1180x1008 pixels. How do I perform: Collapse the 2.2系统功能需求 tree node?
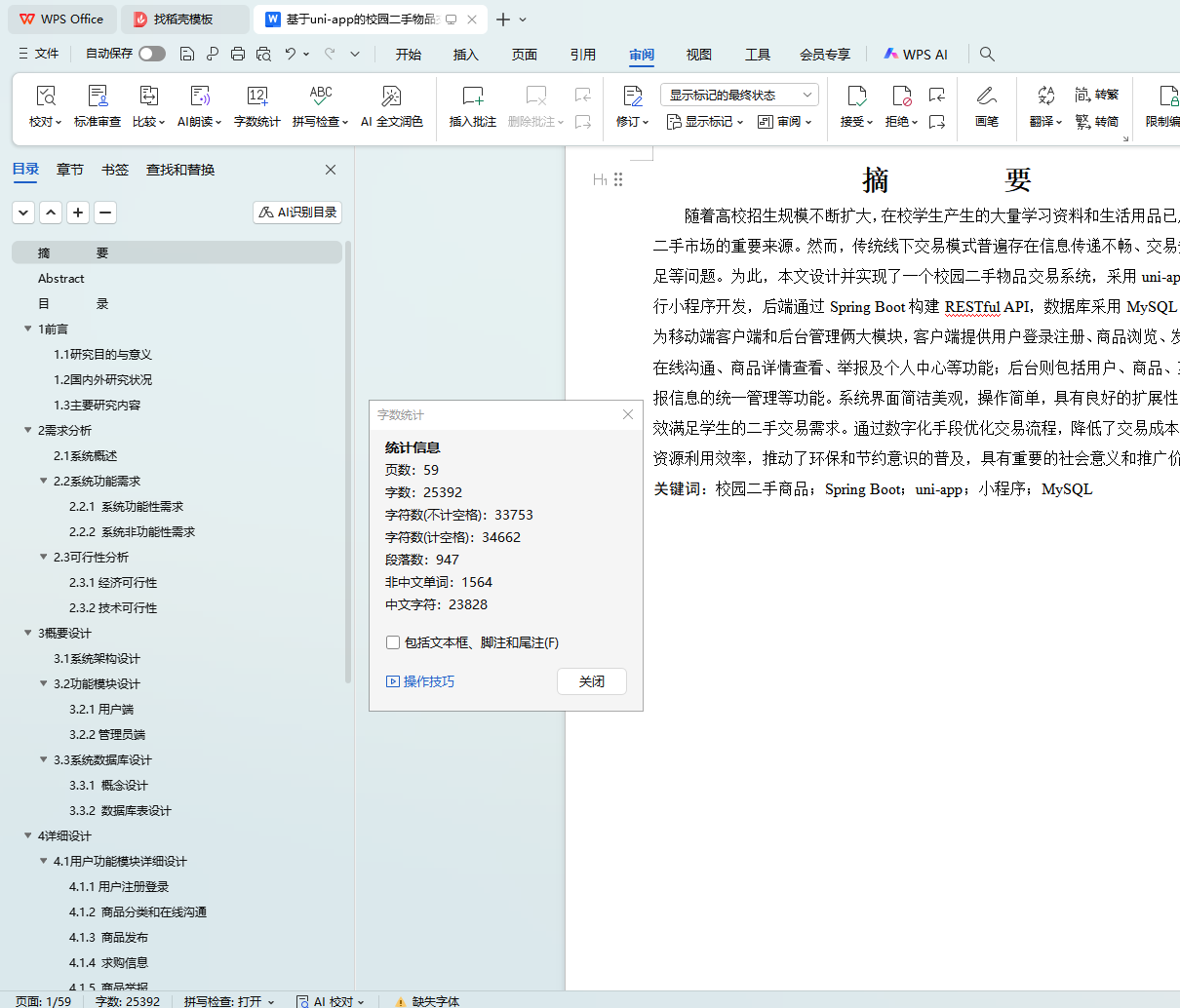click(44, 481)
